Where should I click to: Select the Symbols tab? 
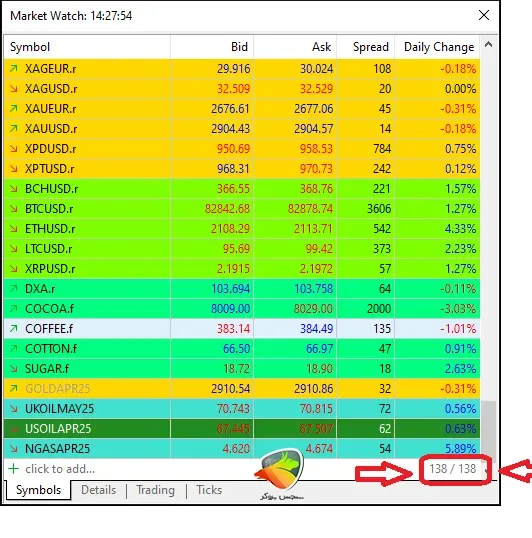point(38,490)
